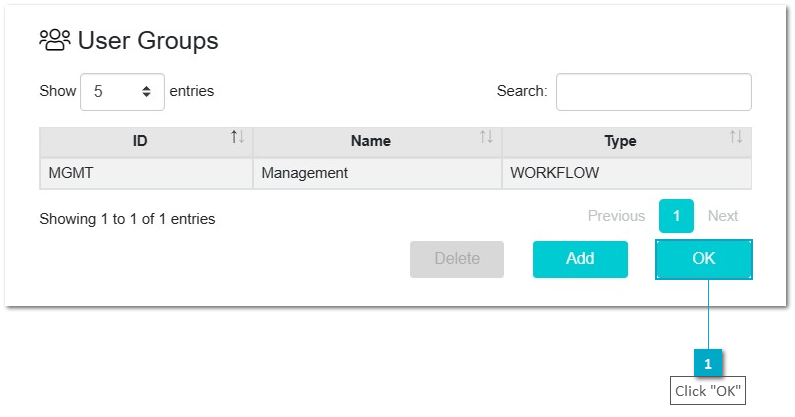The height and width of the screenshot is (417, 795).
Task: Go to the Previous page
Action: (x=616, y=216)
